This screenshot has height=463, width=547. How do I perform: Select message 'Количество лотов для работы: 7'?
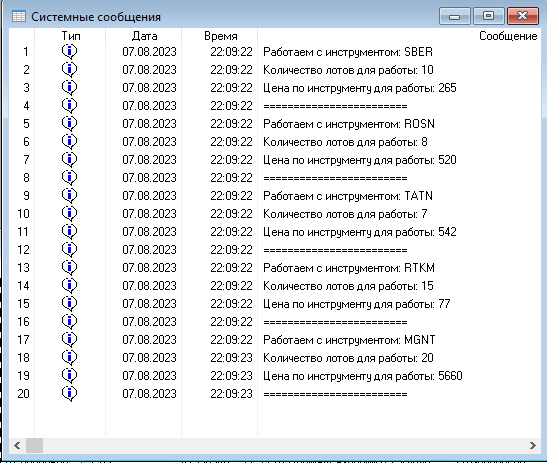pyautogui.click(x=345, y=214)
